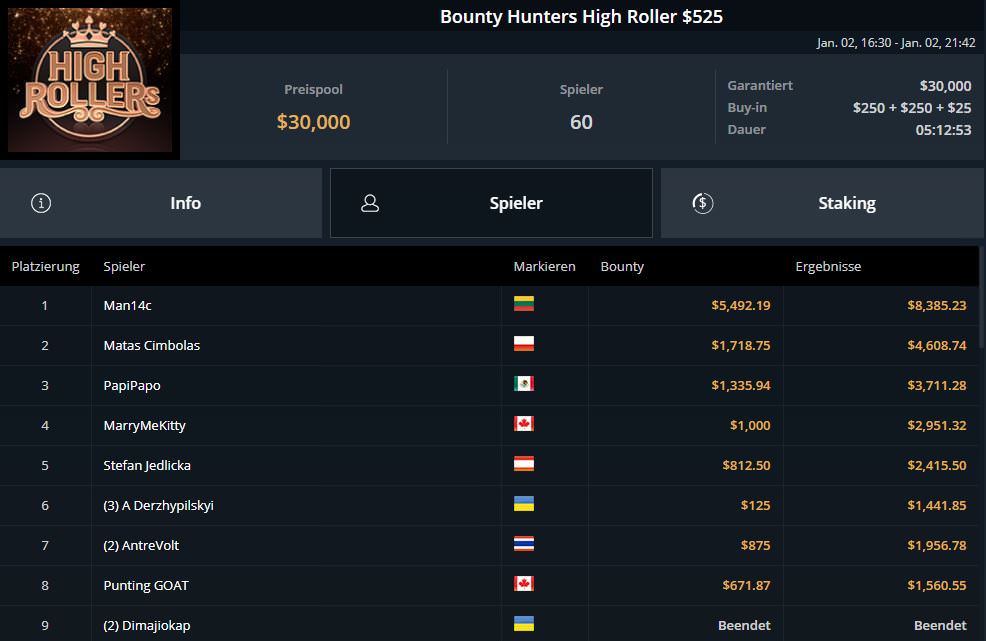Click the dollar coin Staking icon
The width and height of the screenshot is (986, 641).
702,203
